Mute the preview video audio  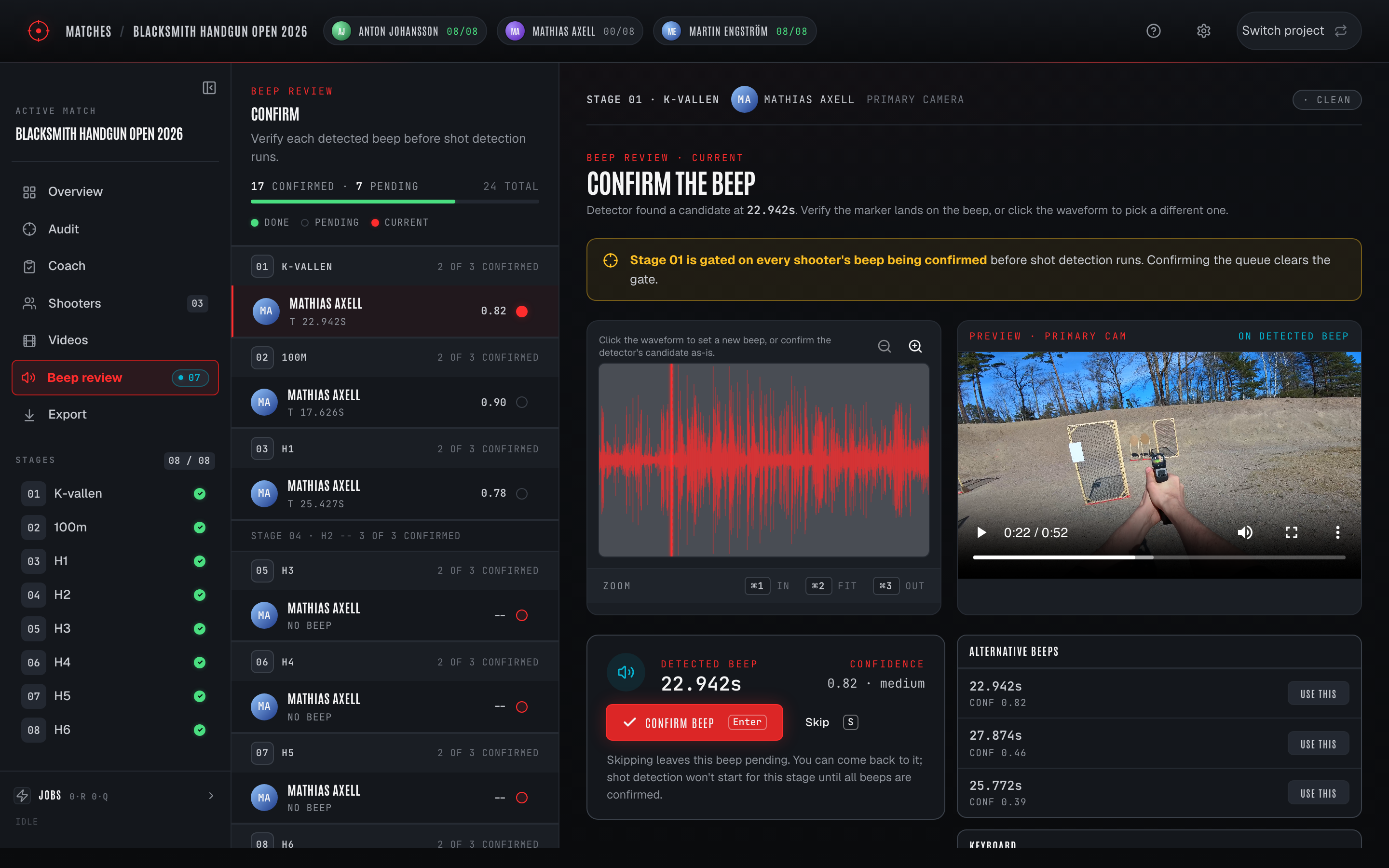1245,533
